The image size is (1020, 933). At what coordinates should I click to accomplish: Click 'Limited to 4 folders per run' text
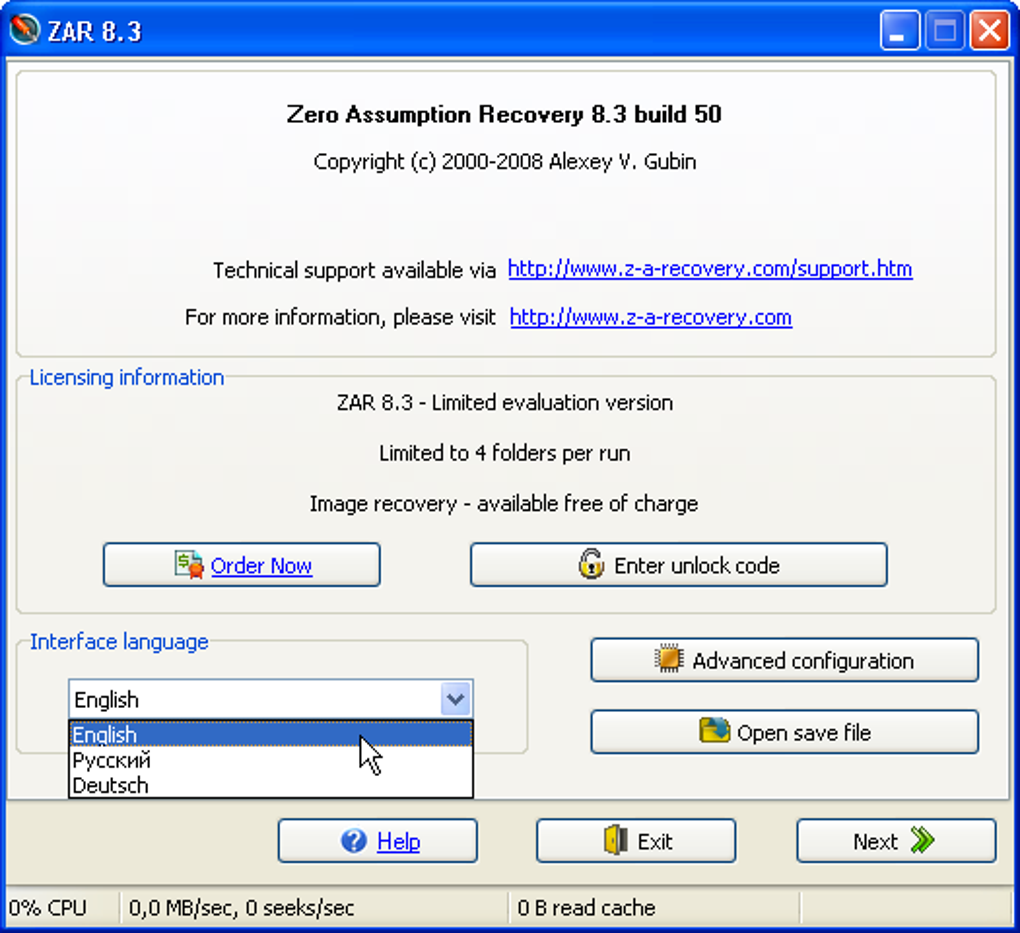505,453
